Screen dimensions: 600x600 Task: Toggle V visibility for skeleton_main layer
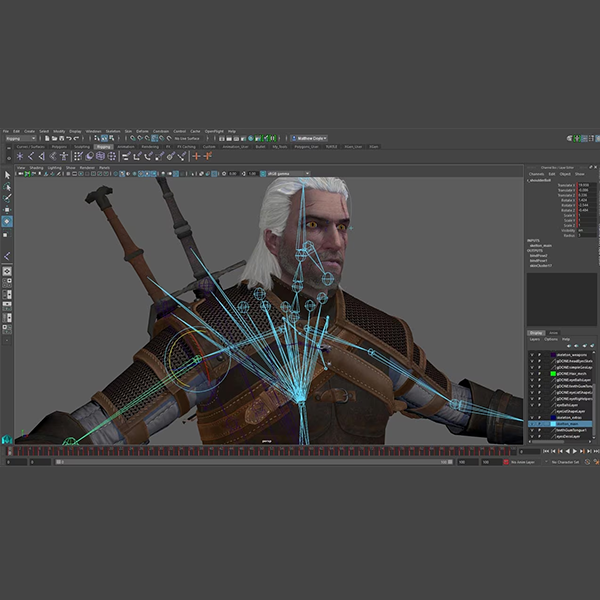click(532, 424)
